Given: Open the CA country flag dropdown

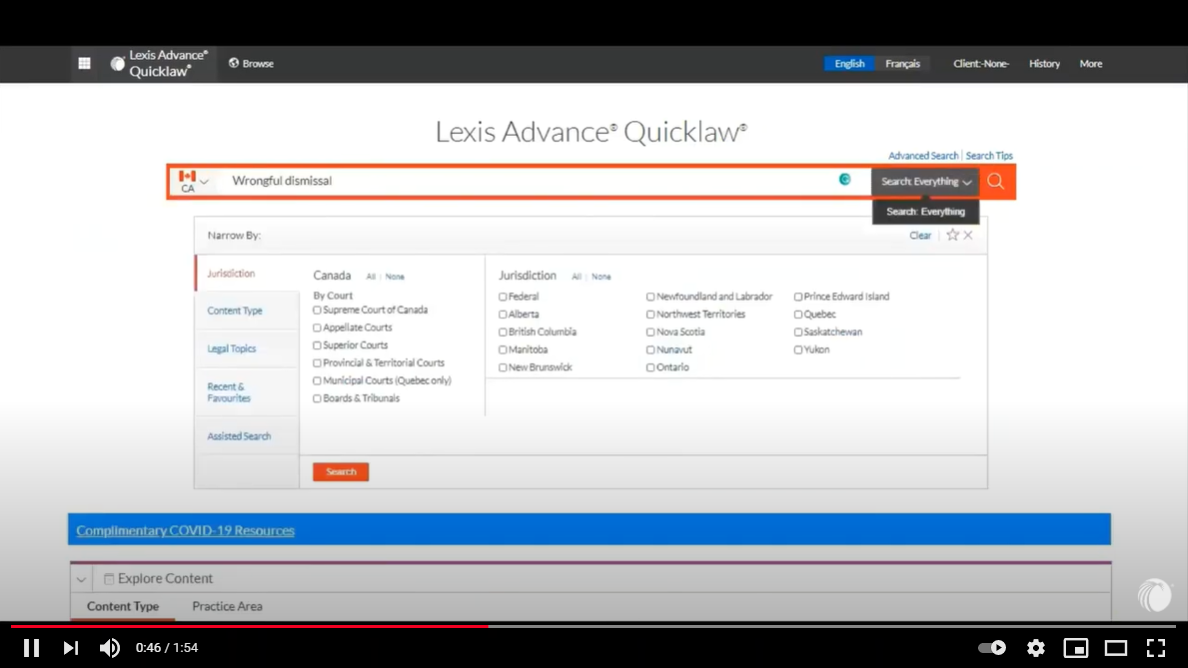Looking at the screenshot, I should [192, 181].
